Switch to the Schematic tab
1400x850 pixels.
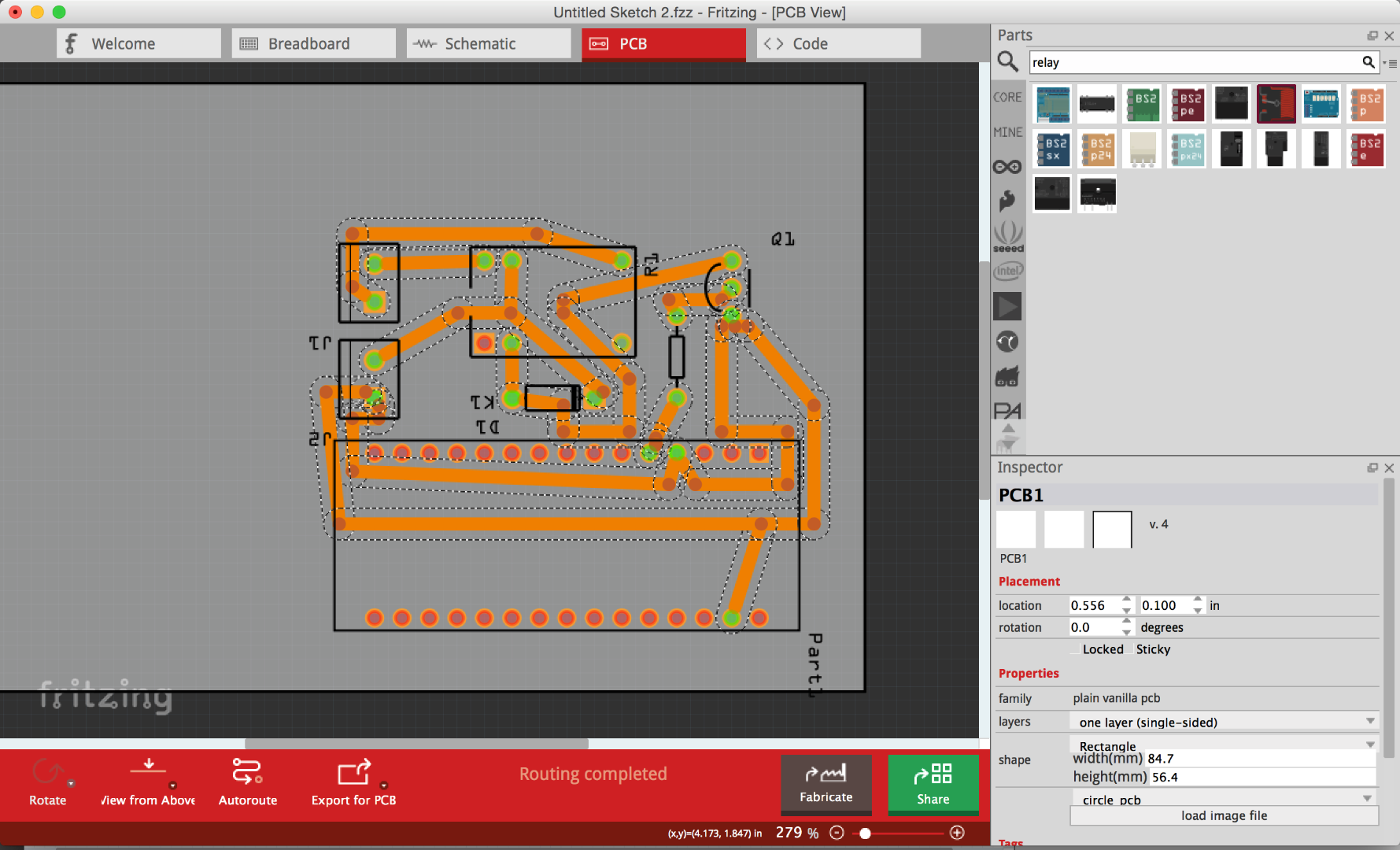click(x=489, y=44)
